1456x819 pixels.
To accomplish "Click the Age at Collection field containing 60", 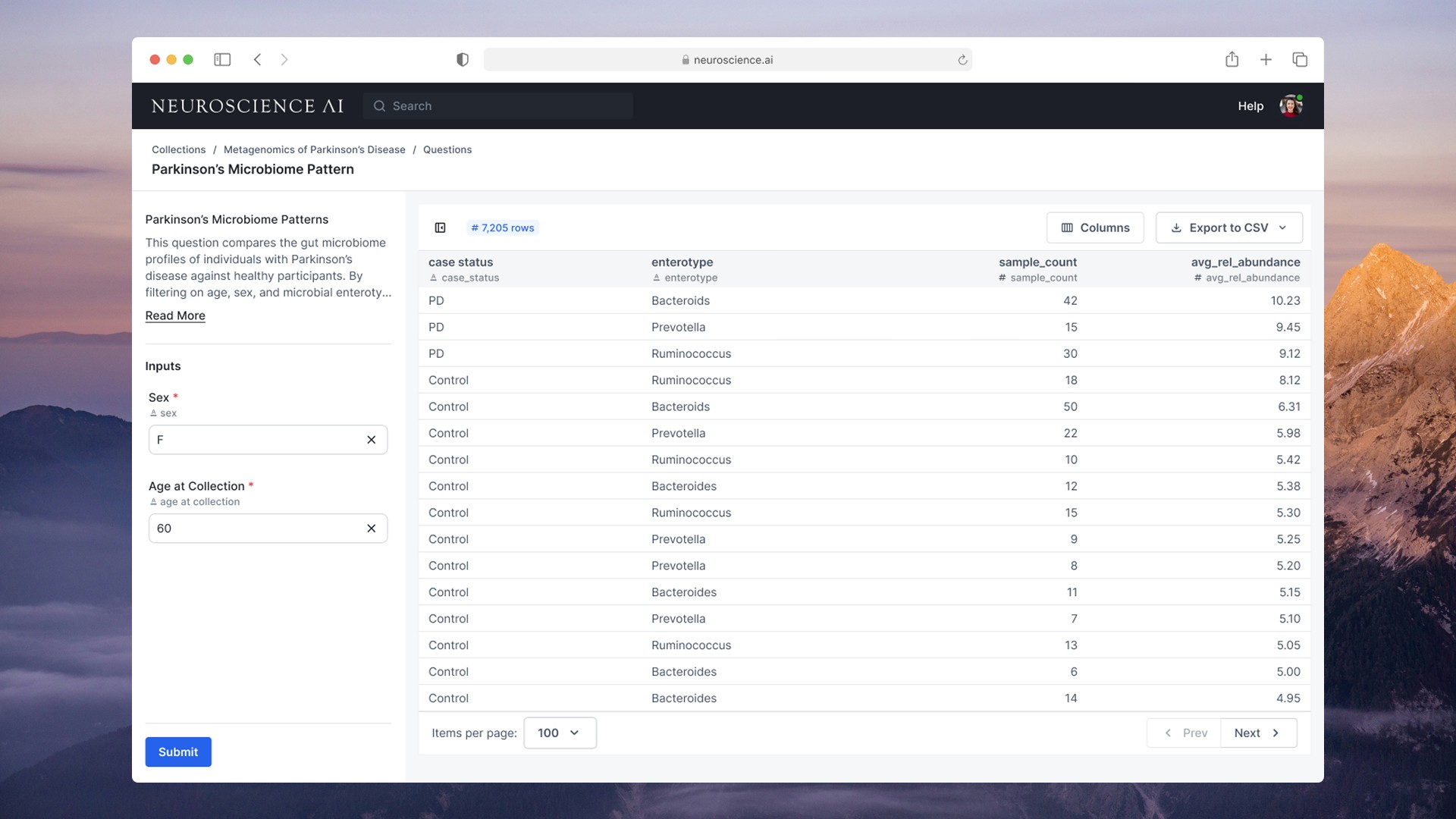I will (268, 529).
